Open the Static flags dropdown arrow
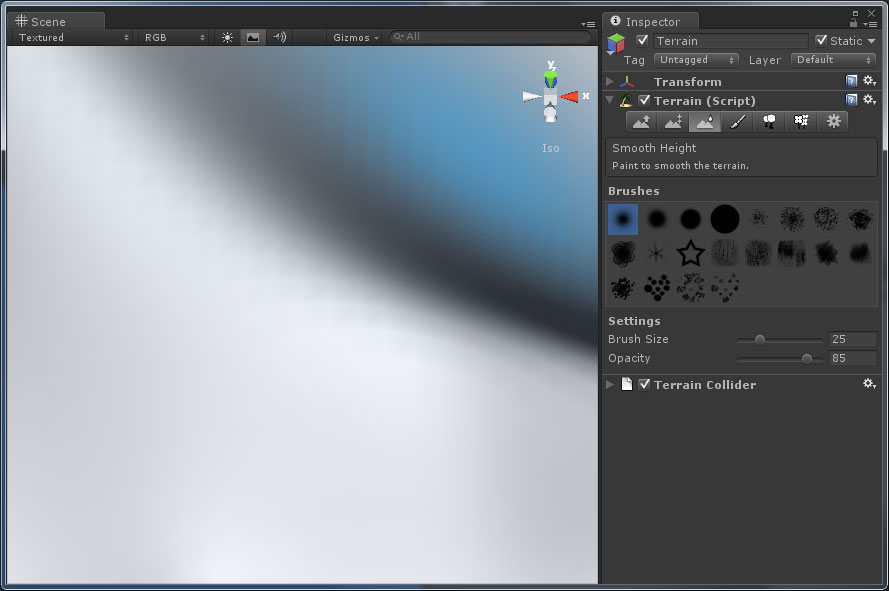 pos(871,41)
